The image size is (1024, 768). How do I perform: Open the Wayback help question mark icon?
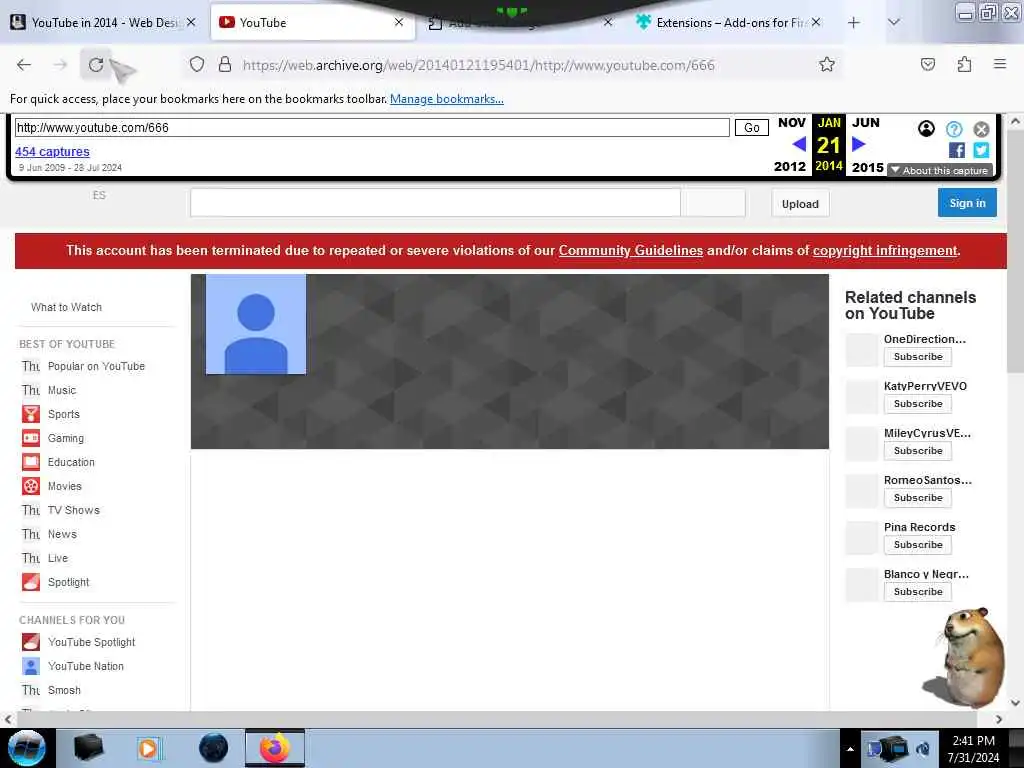(x=954, y=129)
